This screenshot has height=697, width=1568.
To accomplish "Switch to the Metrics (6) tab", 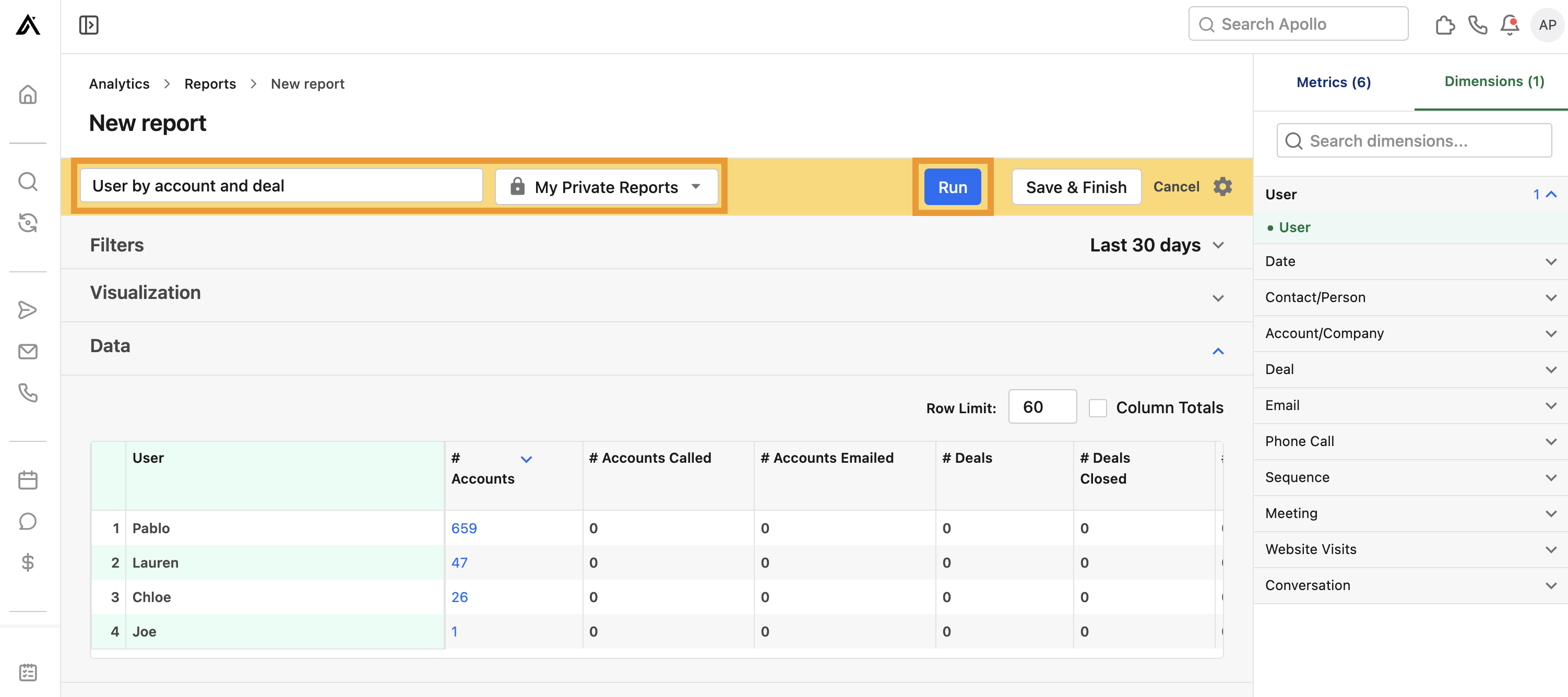I will pyautogui.click(x=1334, y=81).
